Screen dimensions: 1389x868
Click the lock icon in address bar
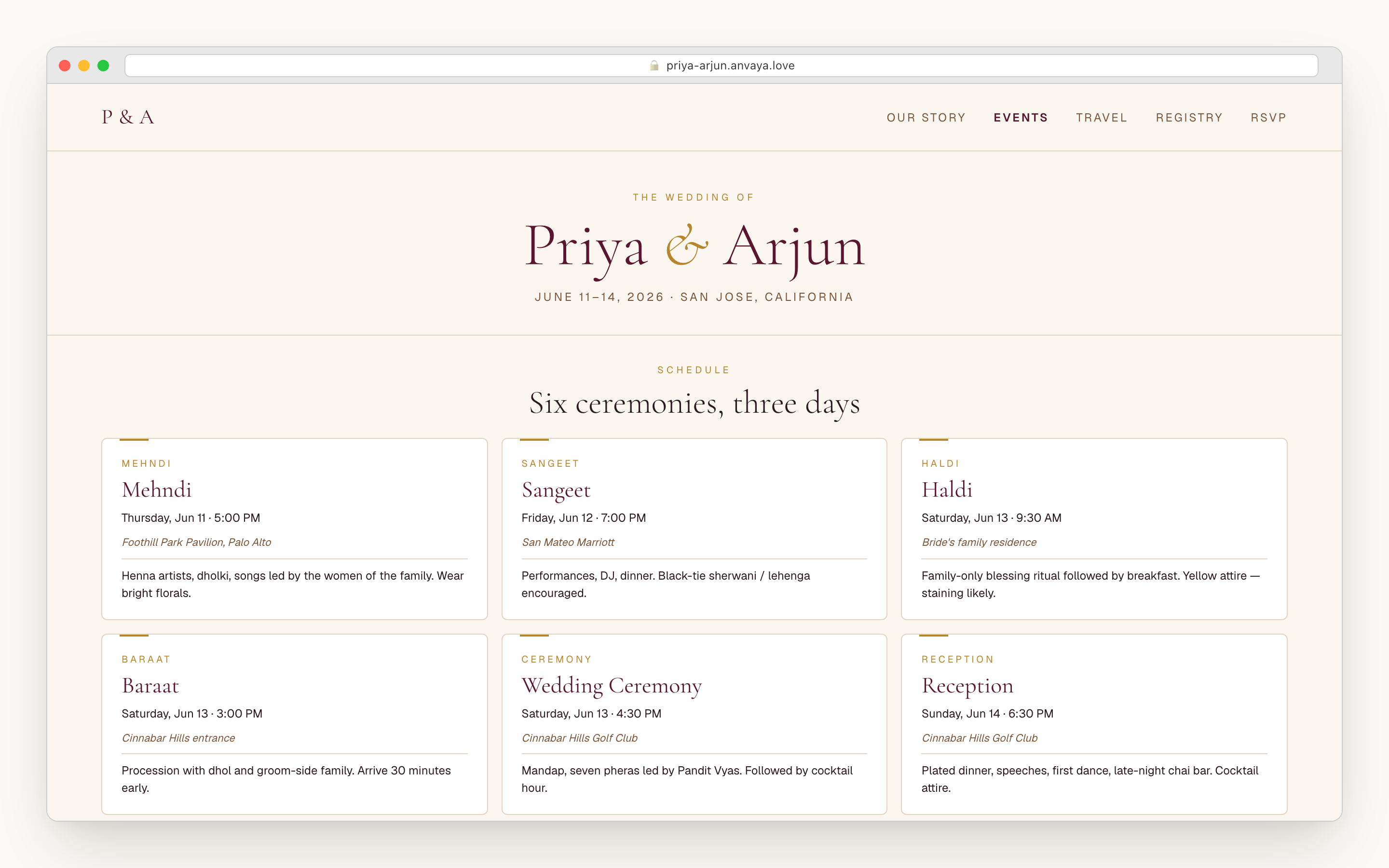[654, 66]
